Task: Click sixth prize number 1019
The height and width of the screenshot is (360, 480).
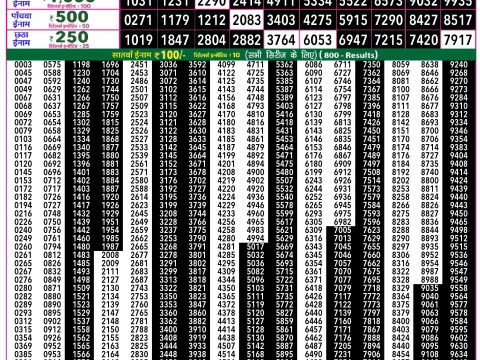Action: 138,40
